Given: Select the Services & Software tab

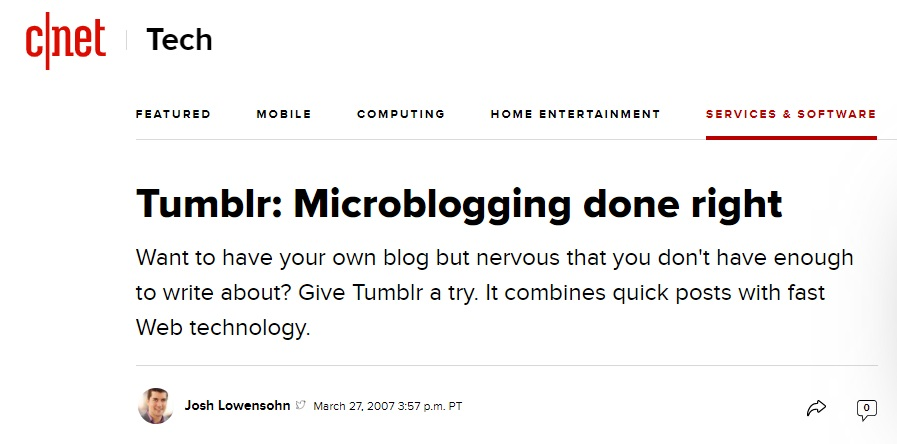Looking at the screenshot, I should 791,114.
